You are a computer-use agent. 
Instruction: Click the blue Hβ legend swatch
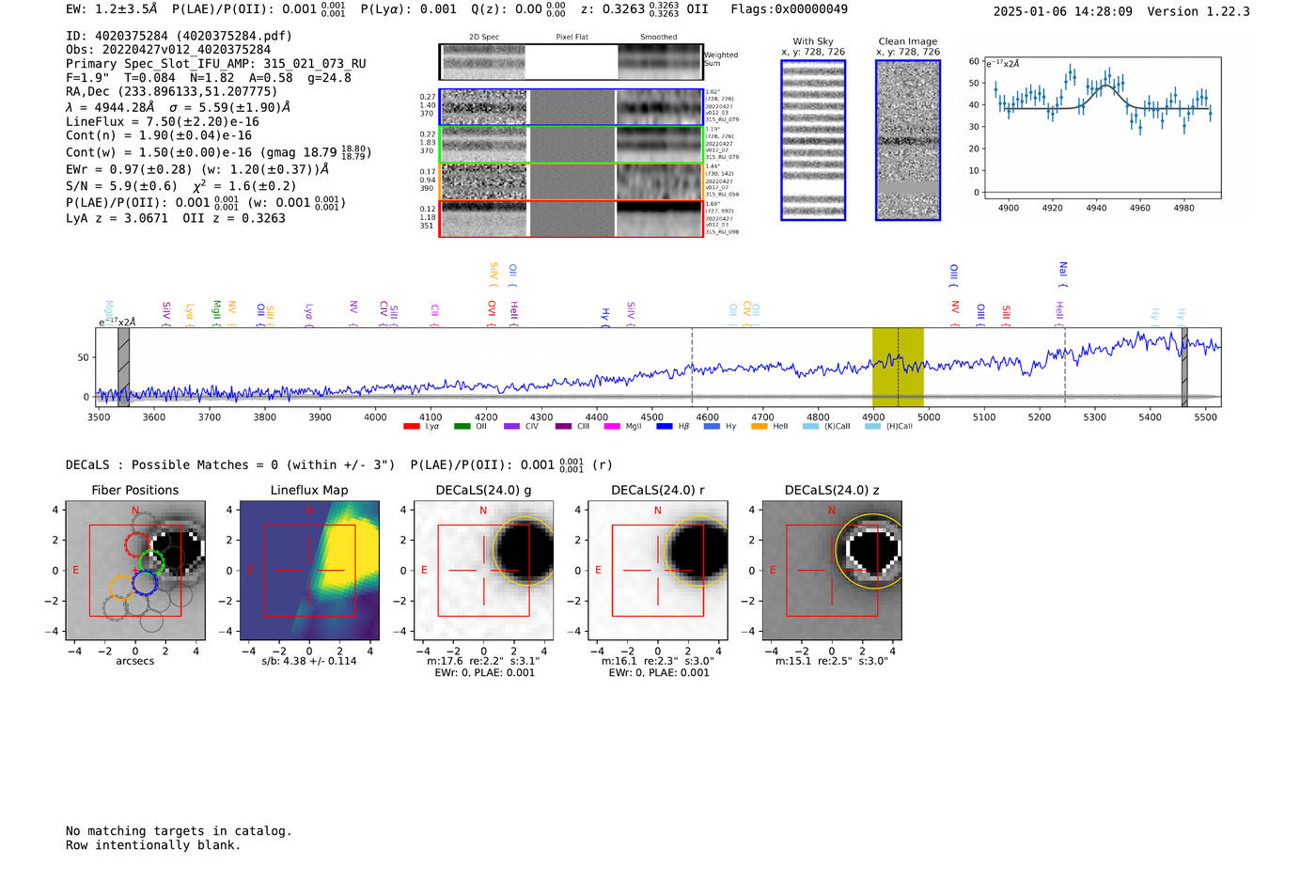coord(665,426)
